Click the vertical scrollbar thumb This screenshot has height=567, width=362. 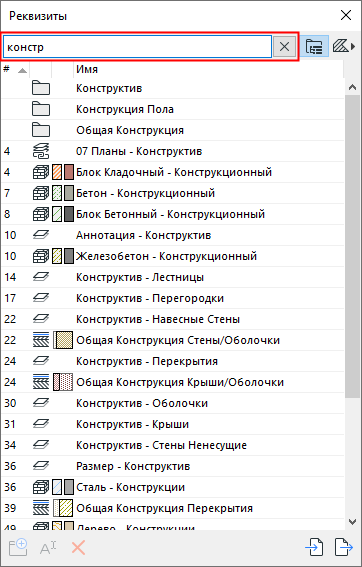click(x=352, y=246)
